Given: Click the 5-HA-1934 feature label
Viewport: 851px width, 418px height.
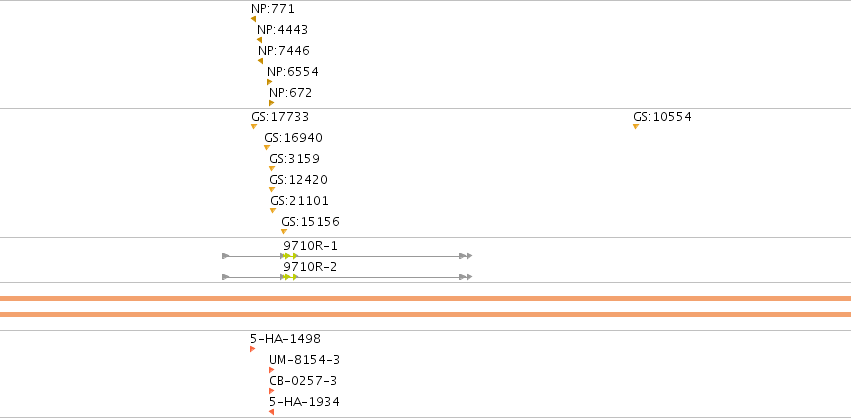Looking at the screenshot, I should coord(304,402).
